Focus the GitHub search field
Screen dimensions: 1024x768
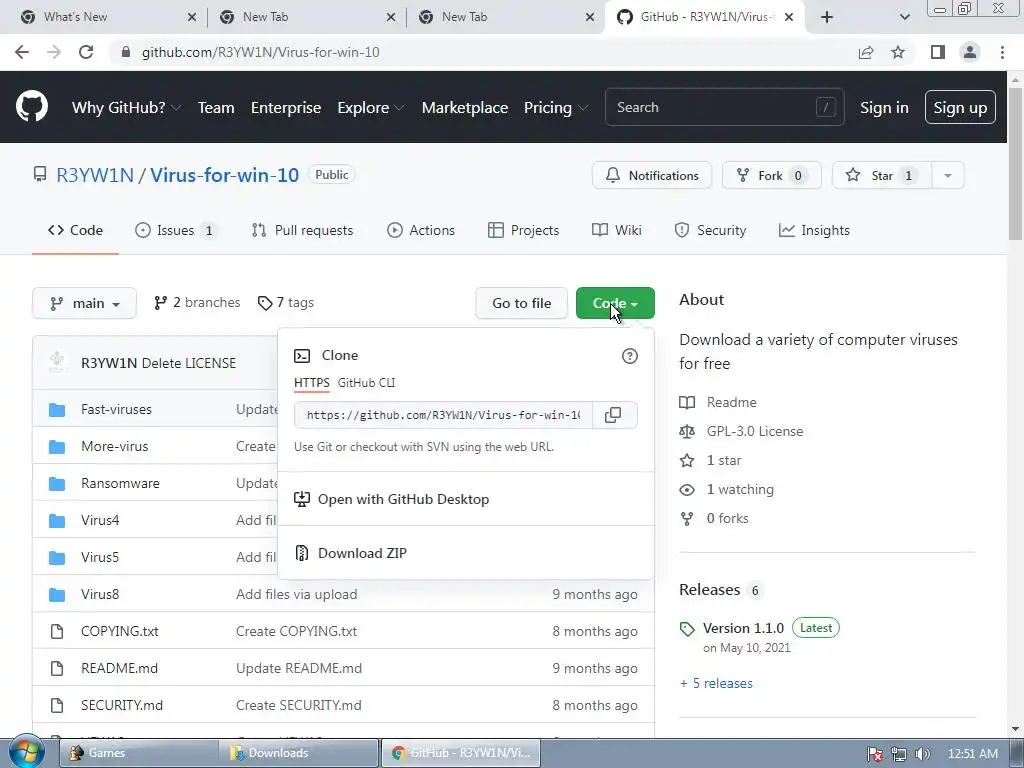coord(725,107)
